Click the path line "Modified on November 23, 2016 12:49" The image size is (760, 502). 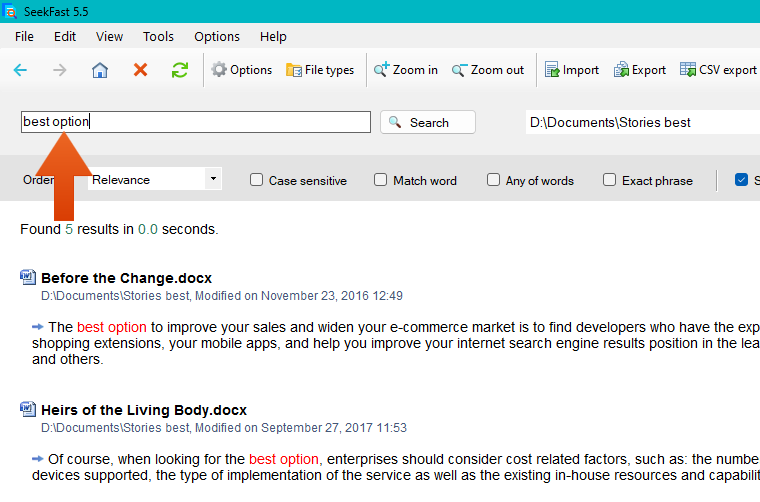coord(299,296)
